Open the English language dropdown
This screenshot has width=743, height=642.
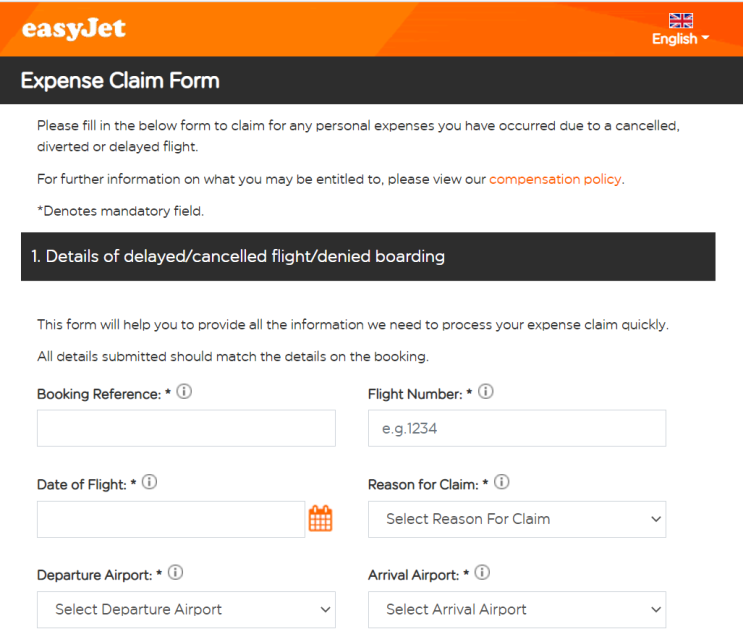[680, 39]
